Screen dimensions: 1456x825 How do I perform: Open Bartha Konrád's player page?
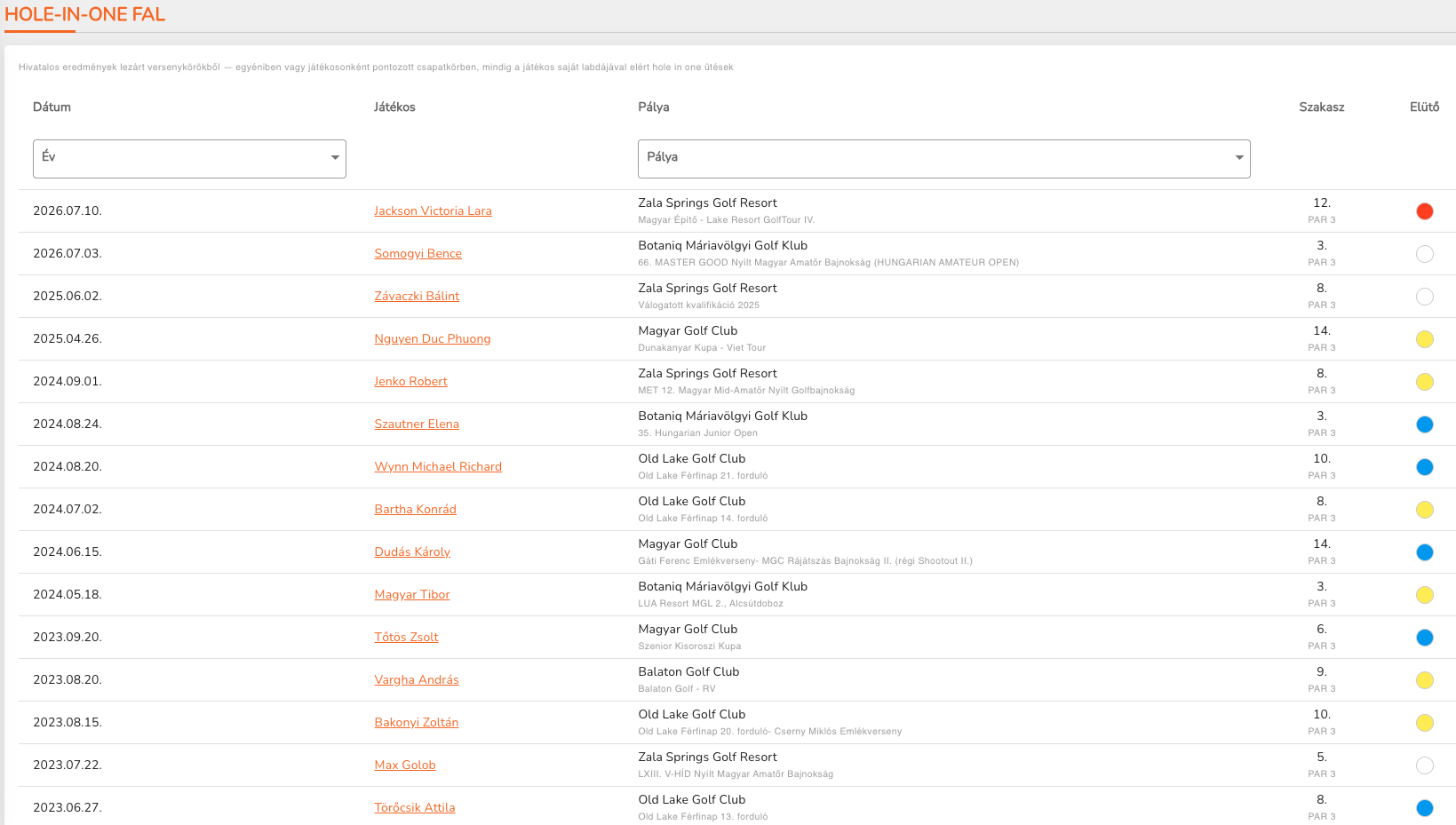(x=415, y=509)
